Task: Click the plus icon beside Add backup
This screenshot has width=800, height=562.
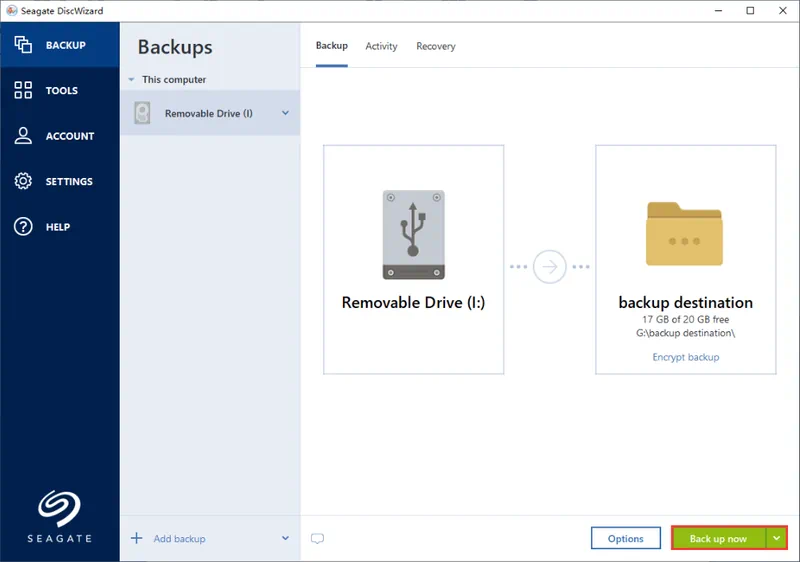Action: pos(137,539)
